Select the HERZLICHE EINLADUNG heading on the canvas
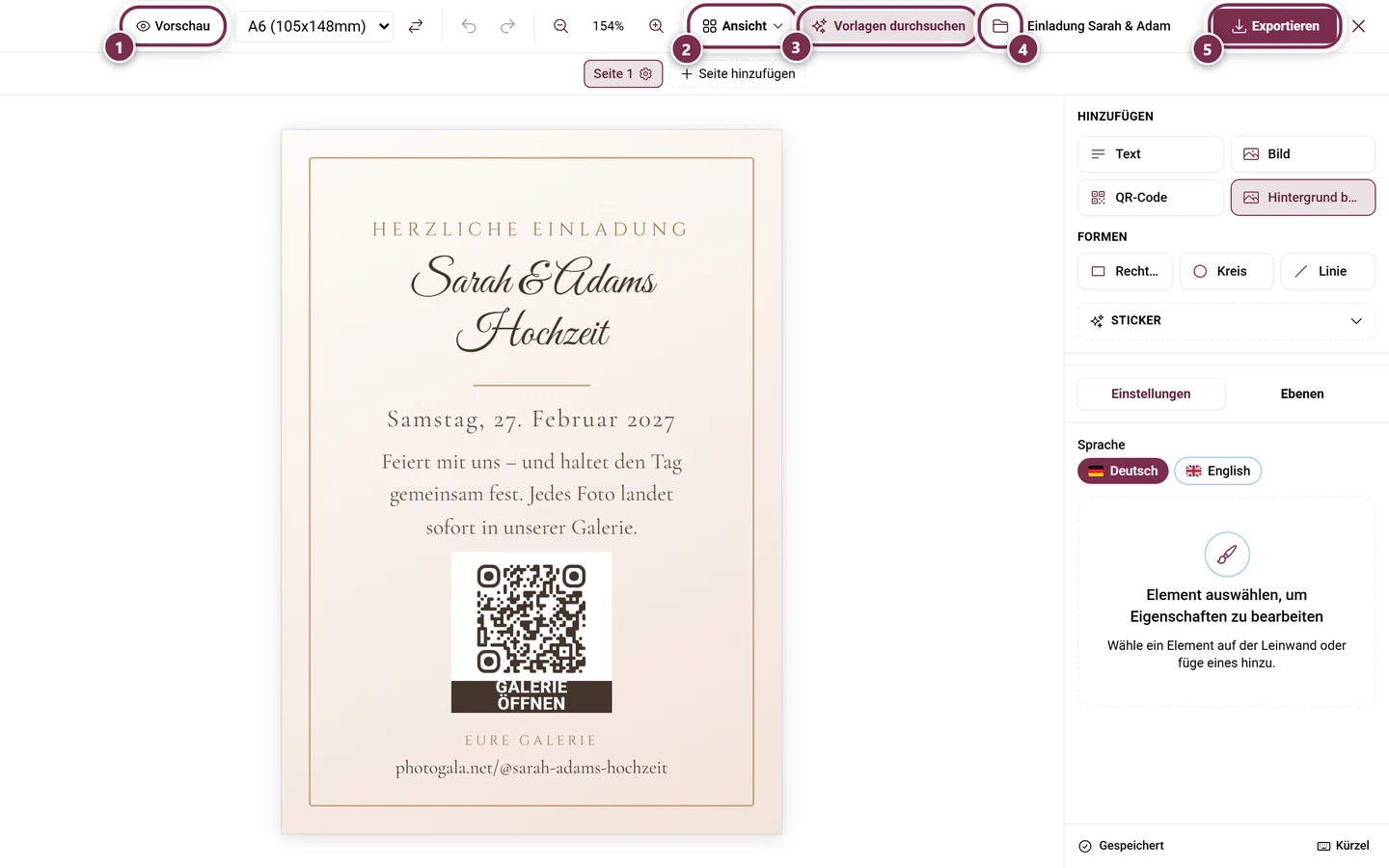1389x868 pixels. [531, 230]
